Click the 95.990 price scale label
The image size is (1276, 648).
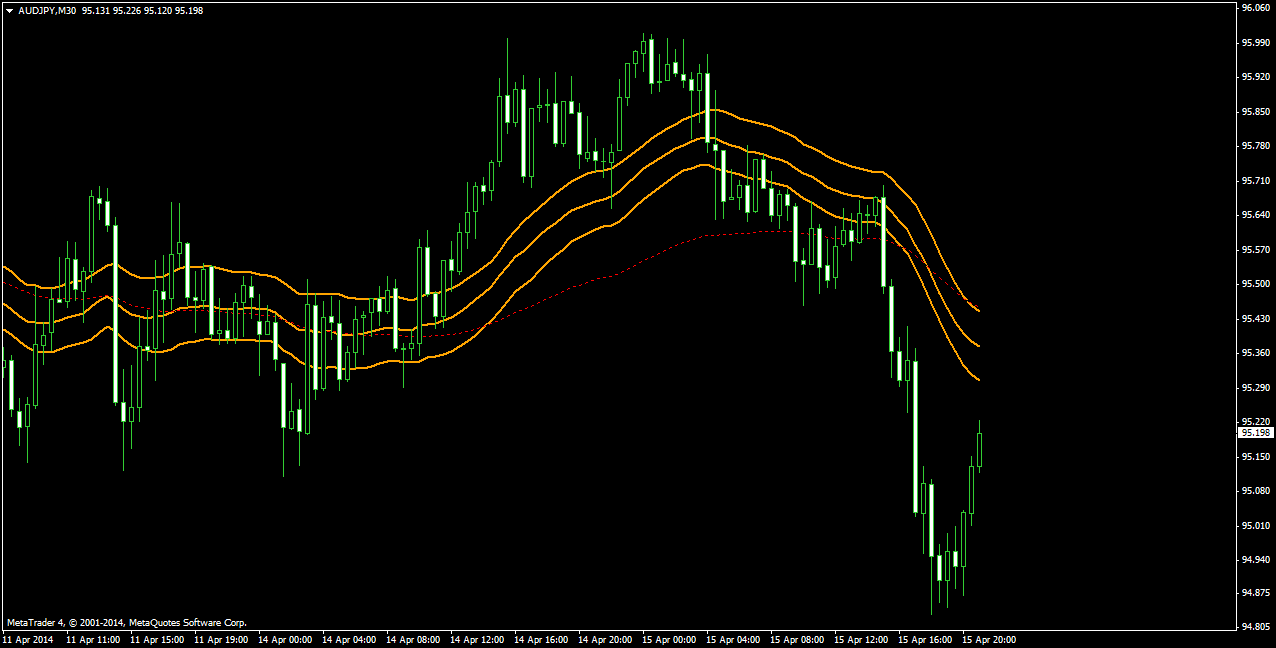1255,43
